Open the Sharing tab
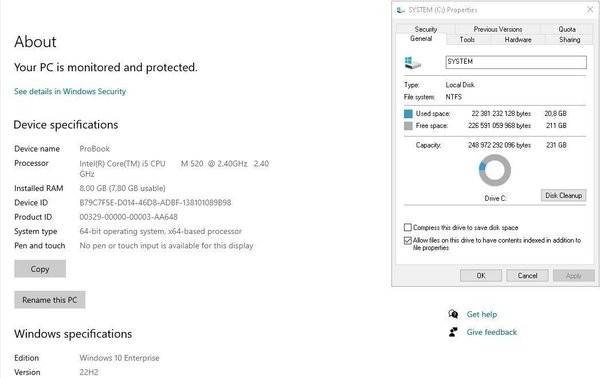This screenshot has width=600, height=378. (569, 39)
